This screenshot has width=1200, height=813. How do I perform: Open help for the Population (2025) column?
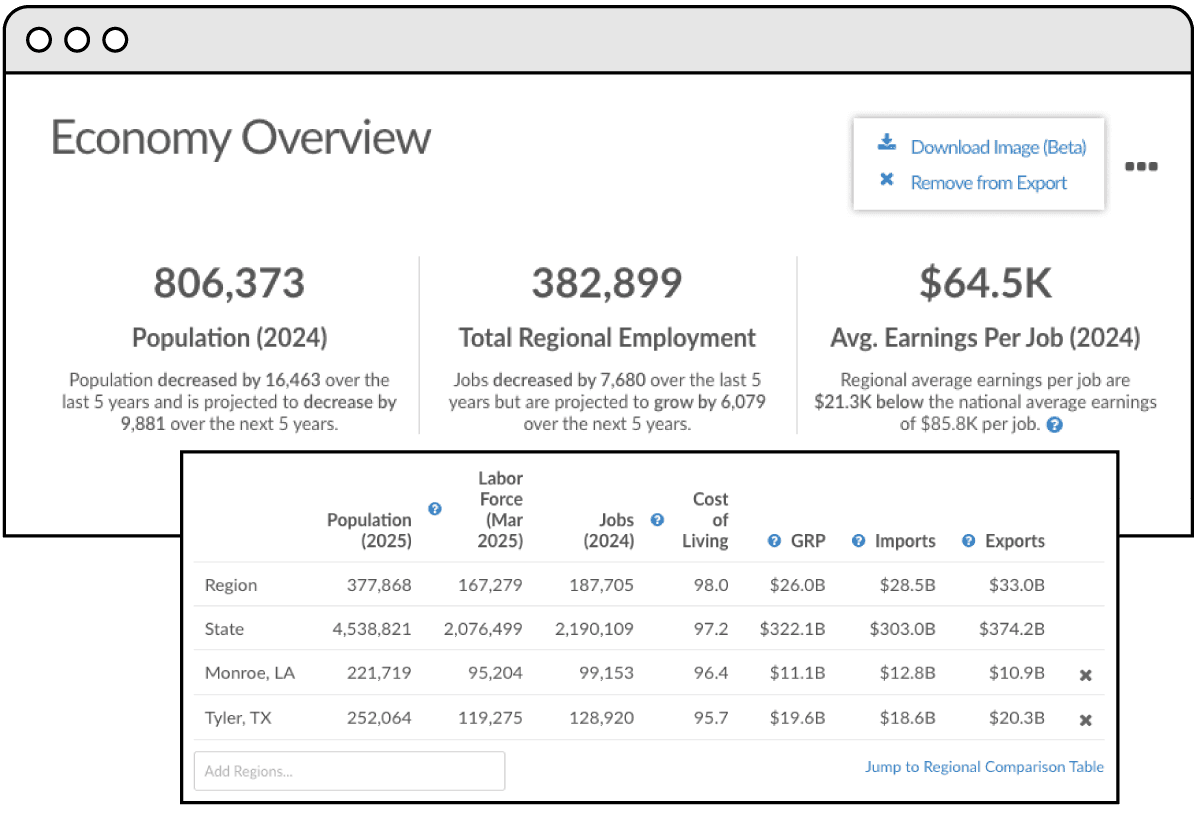(435, 509)
